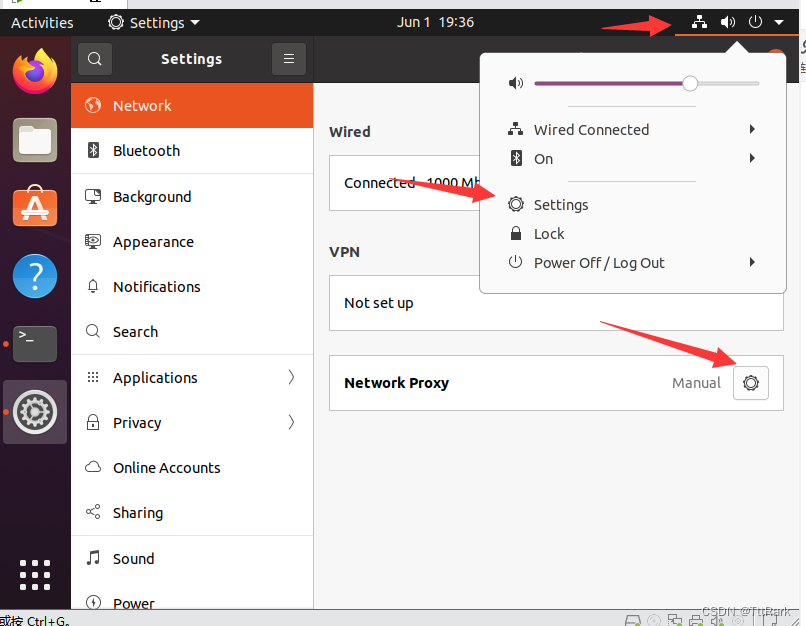Image resolution: width=806 pixels, height=626 pixels.
Task: Open the Sharing panel
Action: click(x=192, y=512)
